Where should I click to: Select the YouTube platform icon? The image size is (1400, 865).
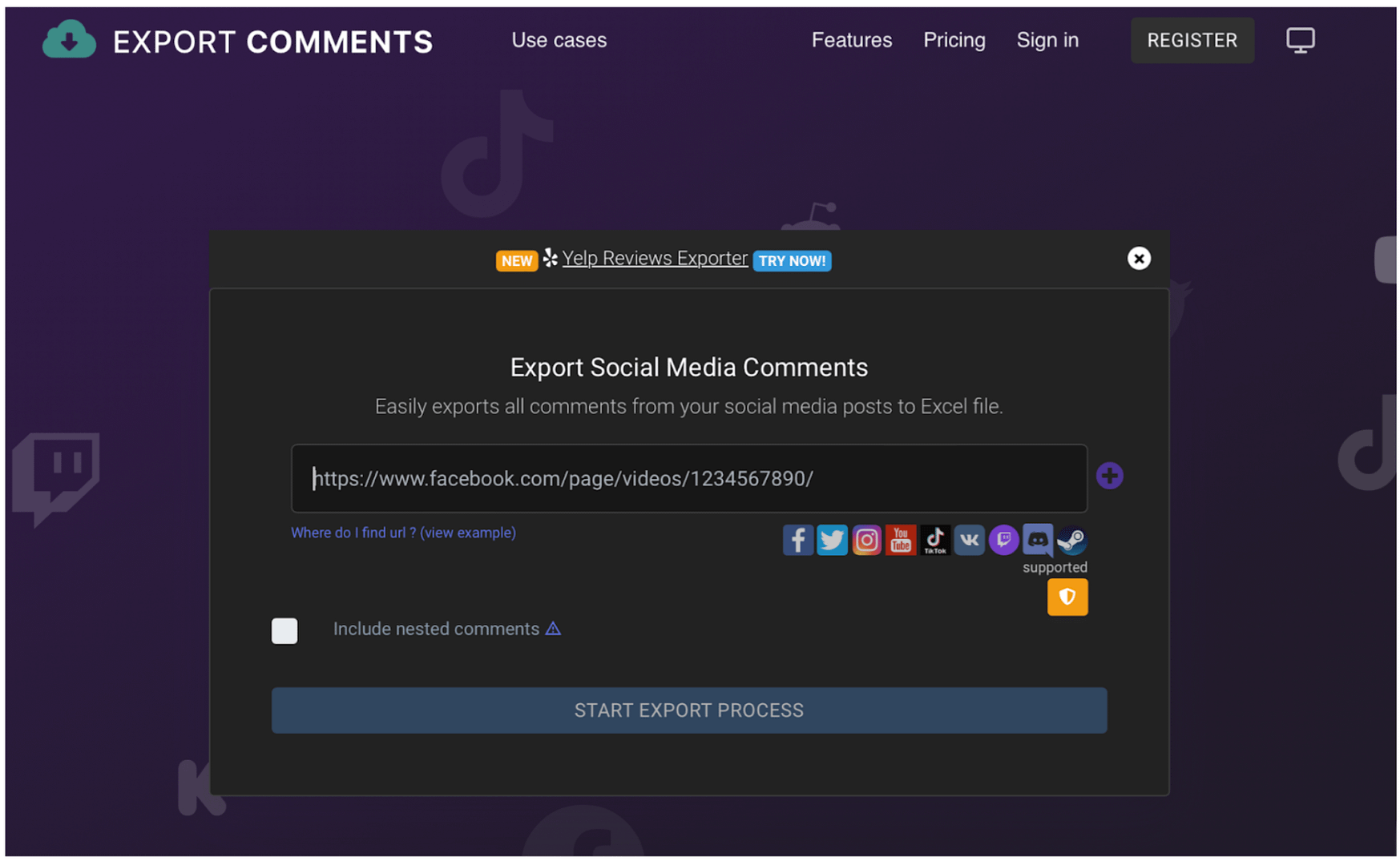click(x=901, y=540)
